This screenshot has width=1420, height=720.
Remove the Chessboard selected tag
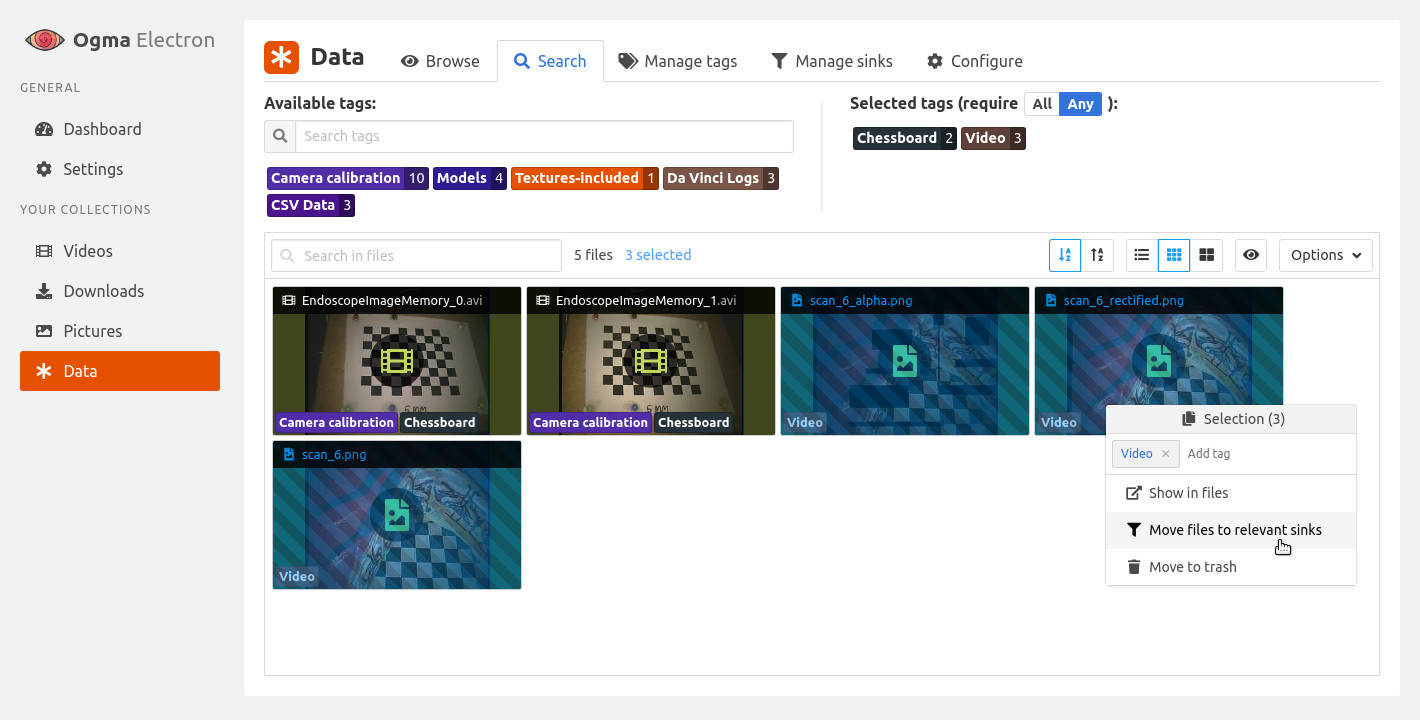(905, 138)
